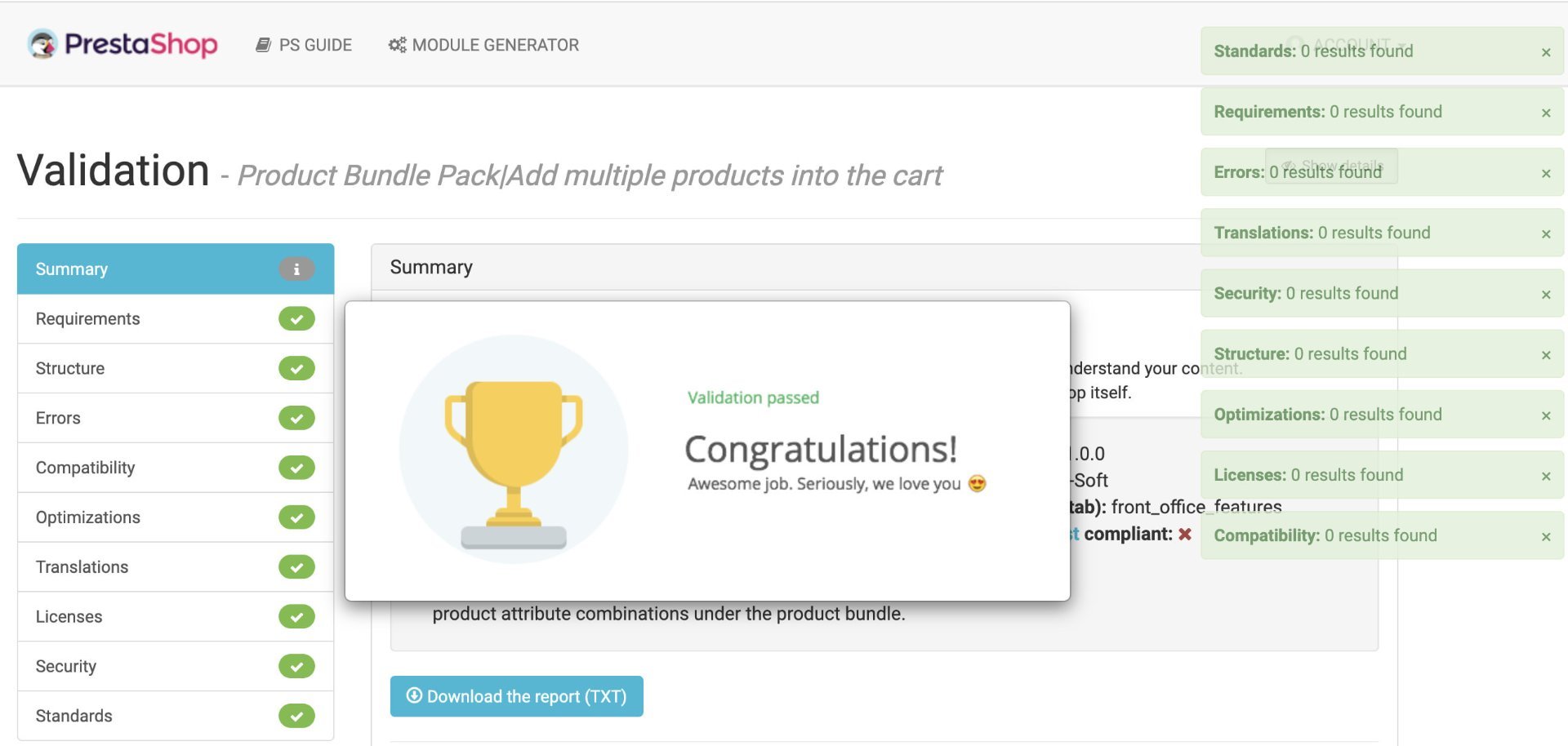The height and width of the screenshot is (746, 1568).
Task: Select the Security sidebar tab
Action: point(176,666)
